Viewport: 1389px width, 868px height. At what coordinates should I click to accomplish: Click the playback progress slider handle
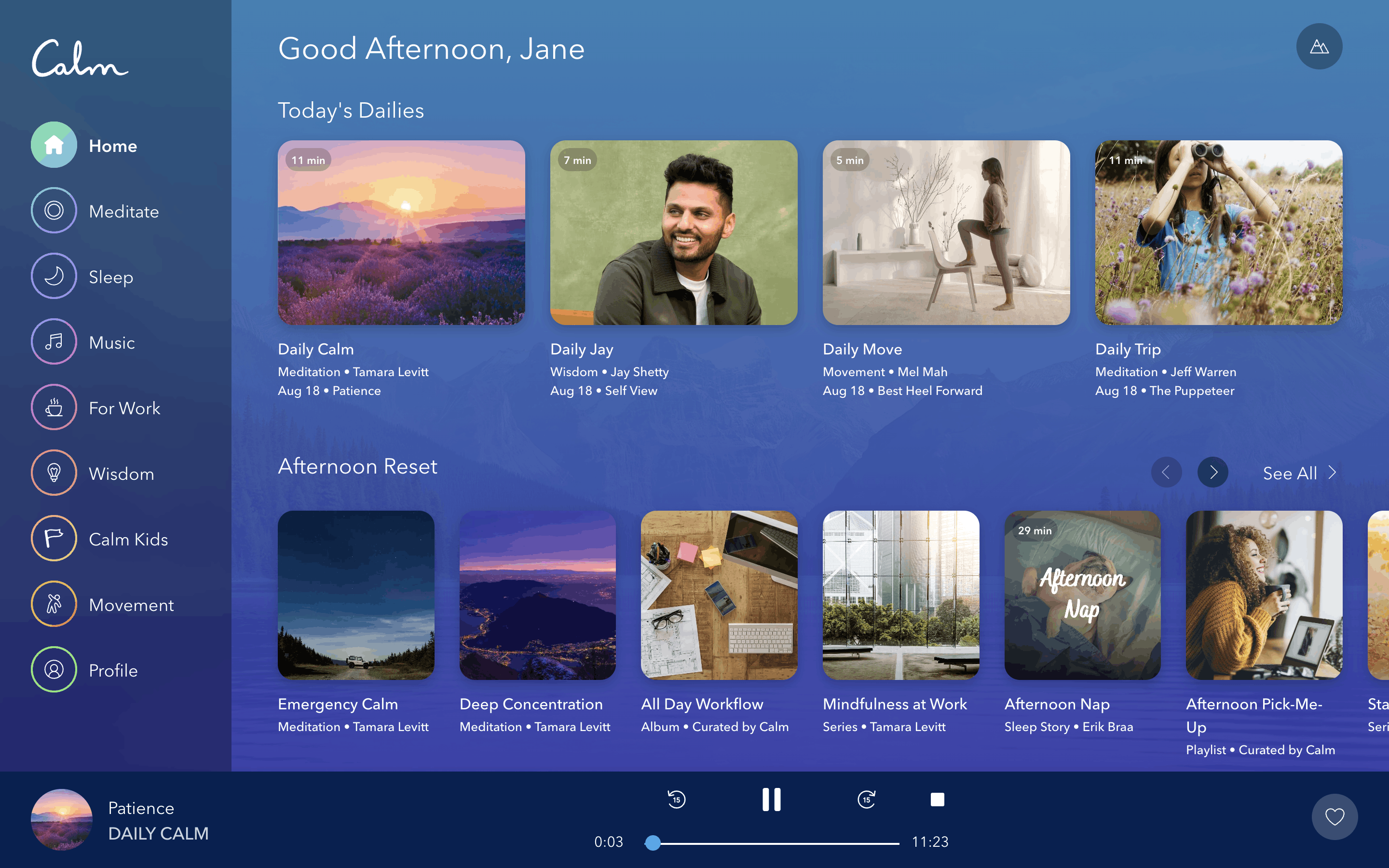click(x=653, y=843)
